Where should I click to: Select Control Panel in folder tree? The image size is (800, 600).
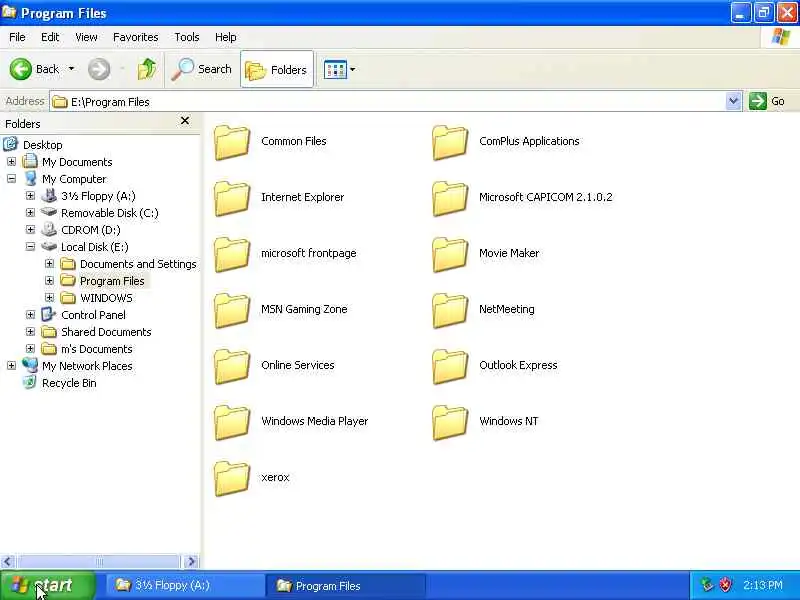coord(93,315)
